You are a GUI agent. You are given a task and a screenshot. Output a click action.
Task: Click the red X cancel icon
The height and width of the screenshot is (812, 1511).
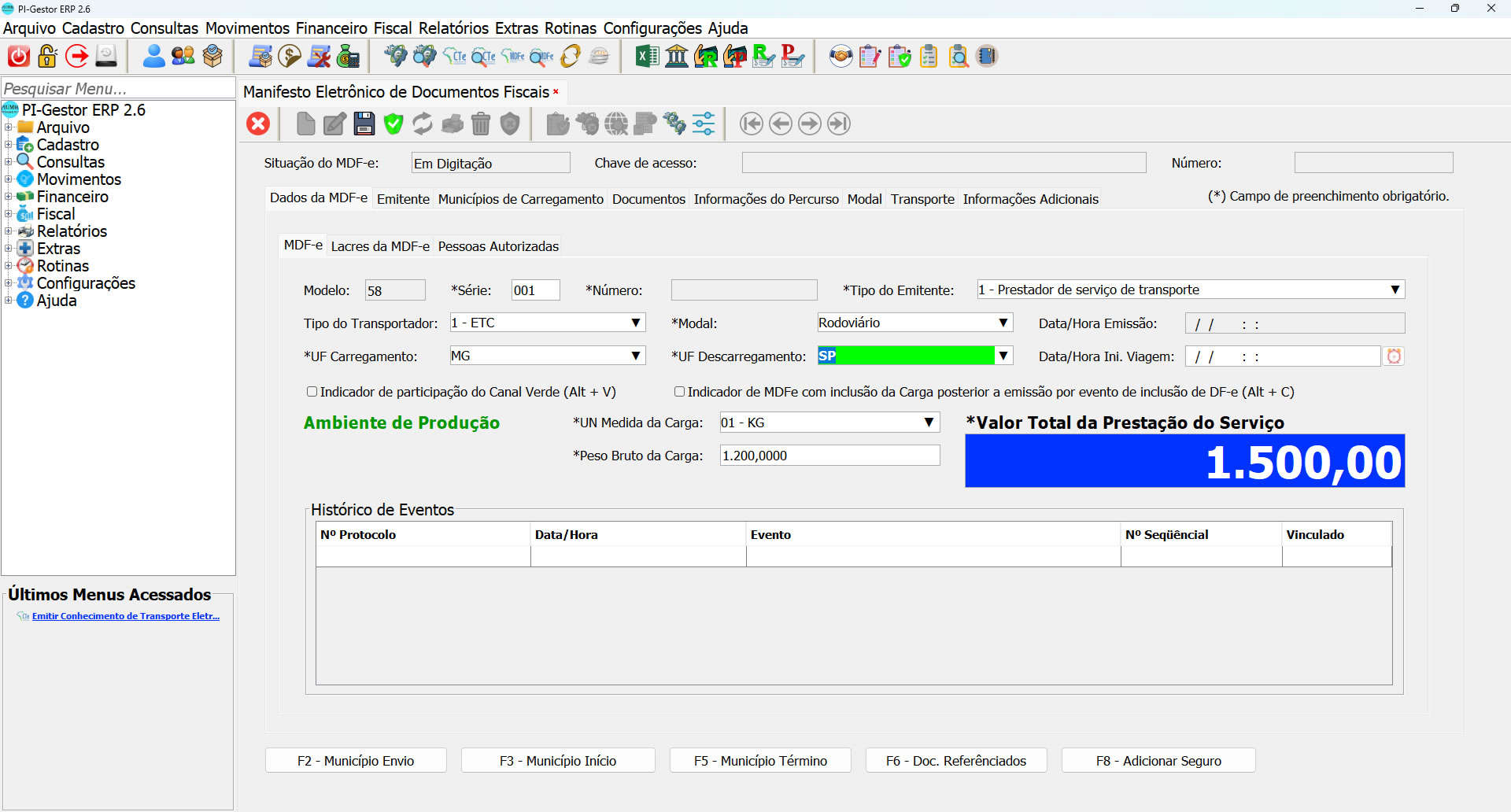click(x=258, y=124)
